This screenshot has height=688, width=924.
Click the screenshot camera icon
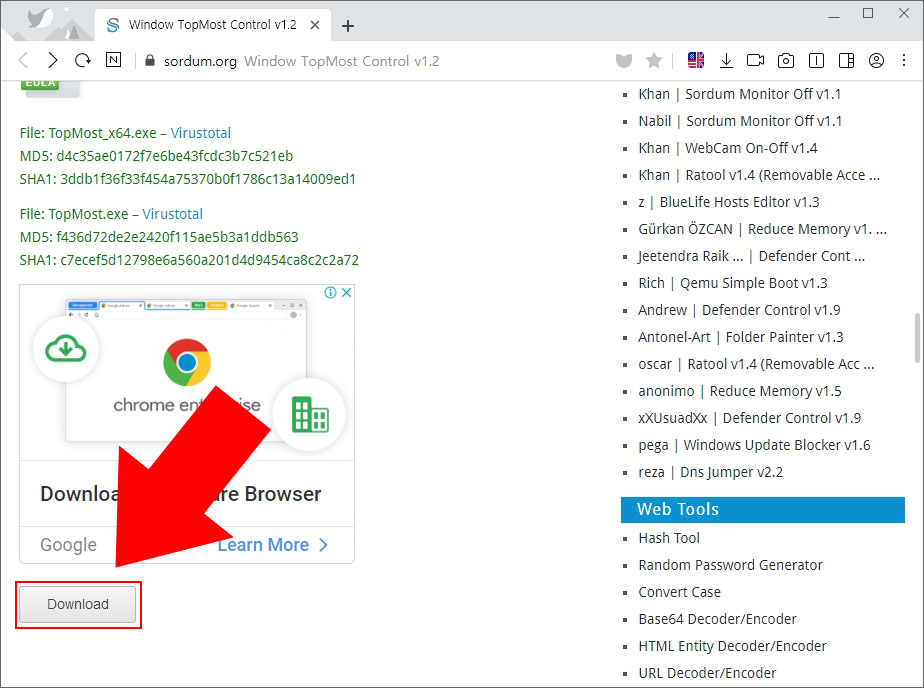786,60
